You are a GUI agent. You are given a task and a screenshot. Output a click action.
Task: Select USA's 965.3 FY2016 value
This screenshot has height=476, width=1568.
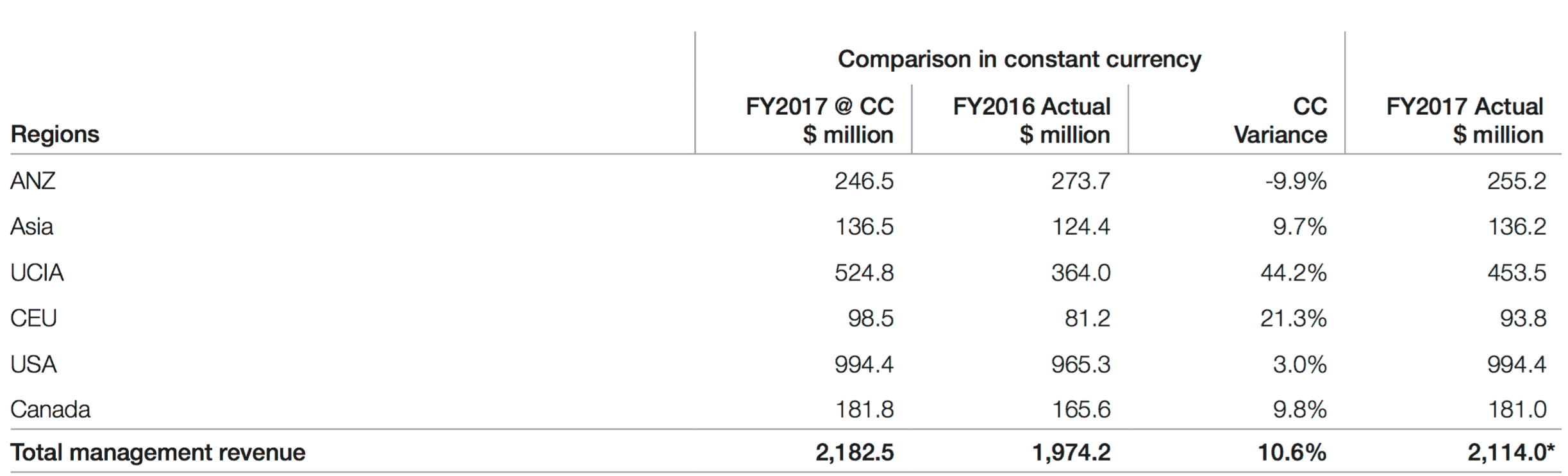(x=1080, y=364)
